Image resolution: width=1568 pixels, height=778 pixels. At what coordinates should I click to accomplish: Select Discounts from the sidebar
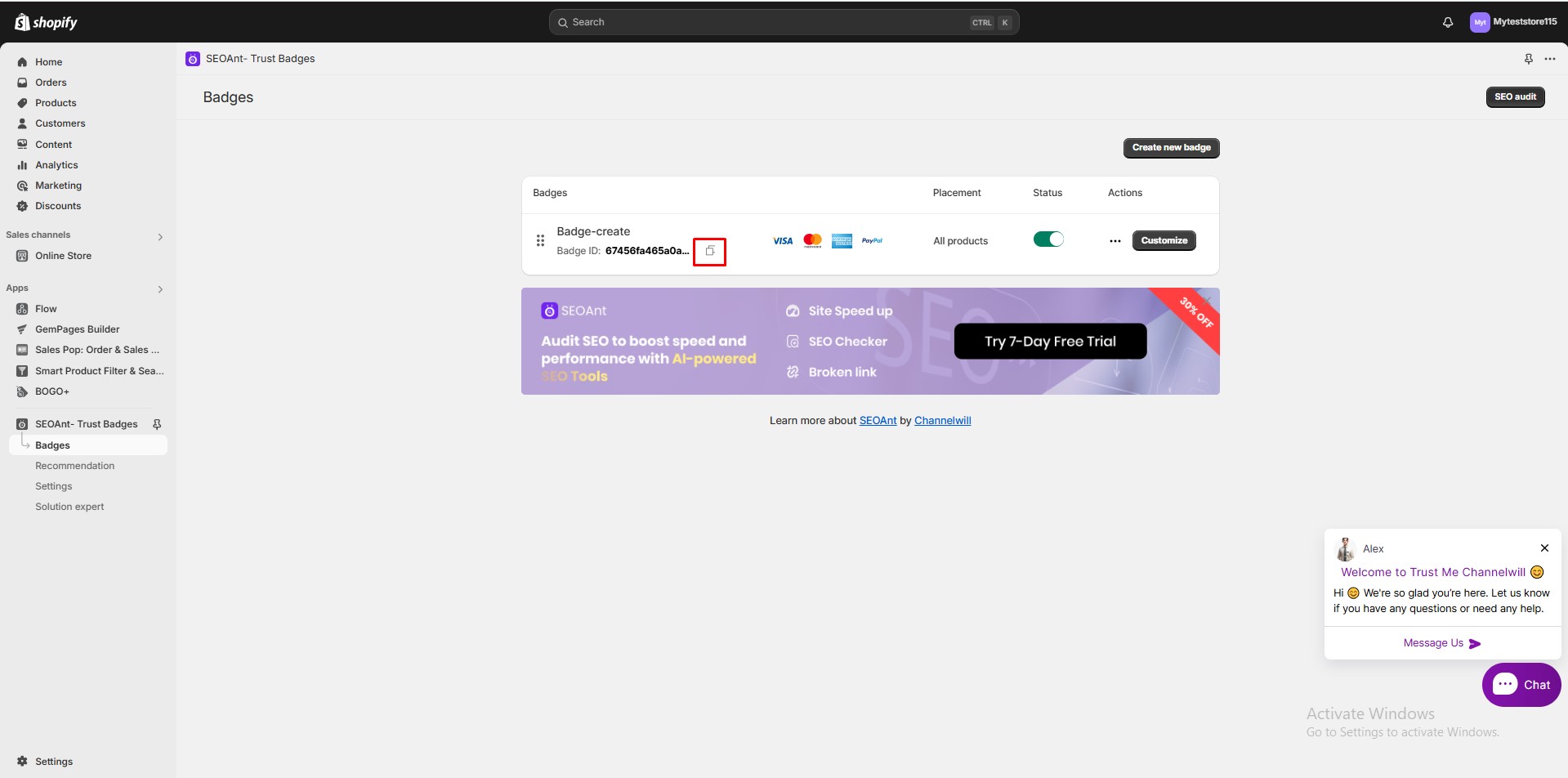click(x=58, y=205)
